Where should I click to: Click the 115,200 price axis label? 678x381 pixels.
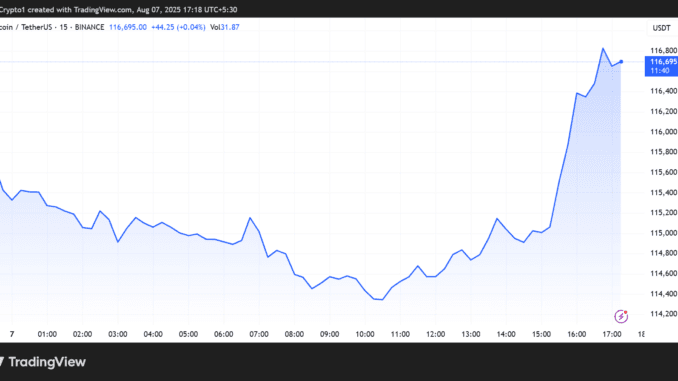click(664, 213)
